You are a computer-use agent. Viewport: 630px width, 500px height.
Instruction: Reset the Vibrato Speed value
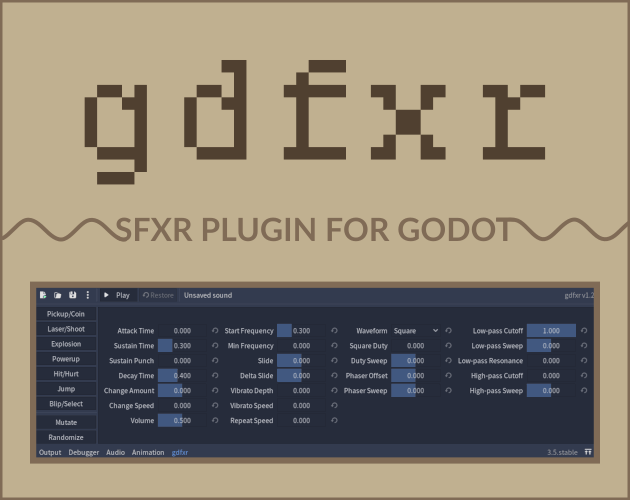[334, 406]
